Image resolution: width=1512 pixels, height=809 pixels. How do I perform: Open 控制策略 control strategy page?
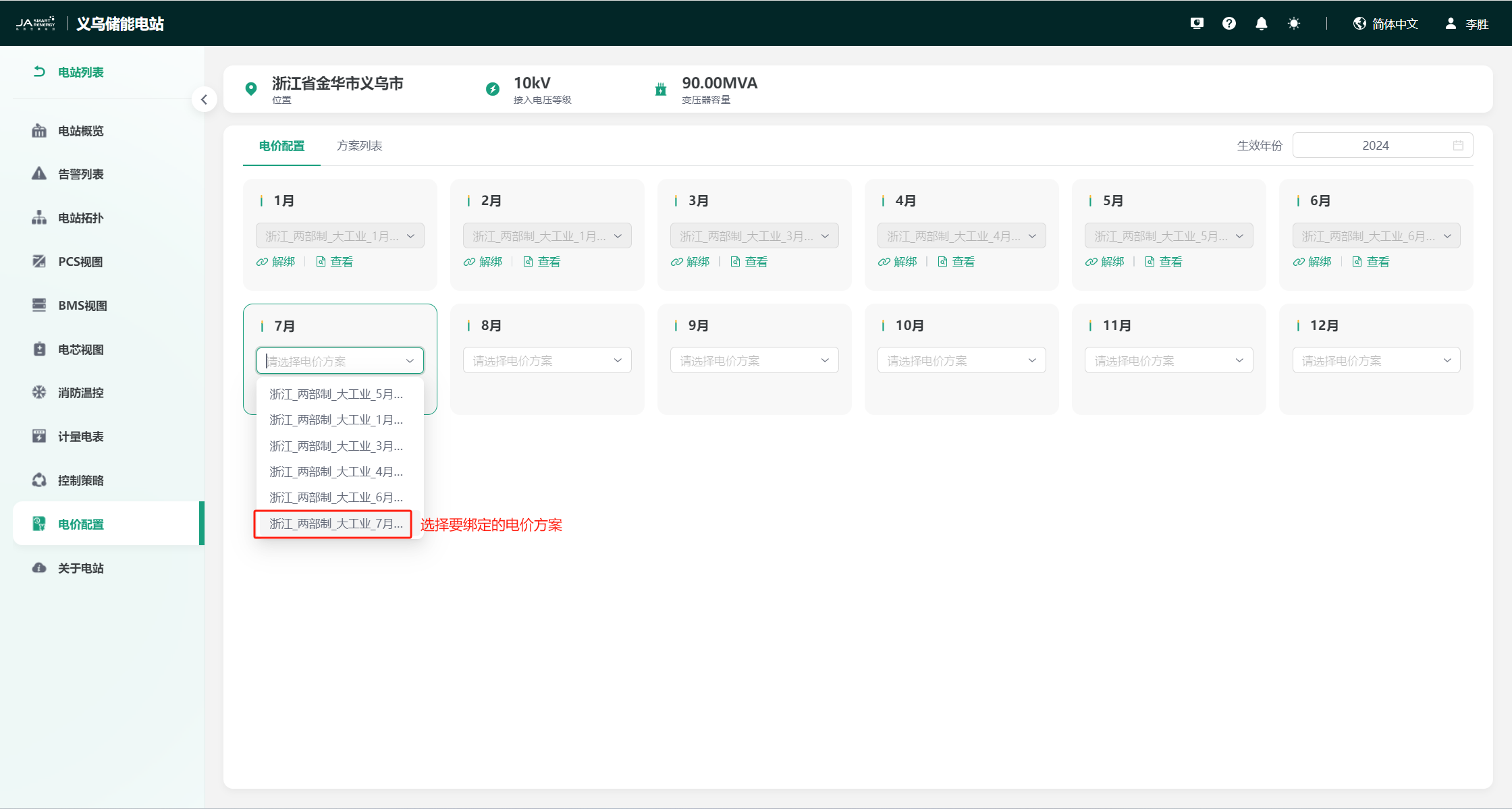tap(80, 480)
